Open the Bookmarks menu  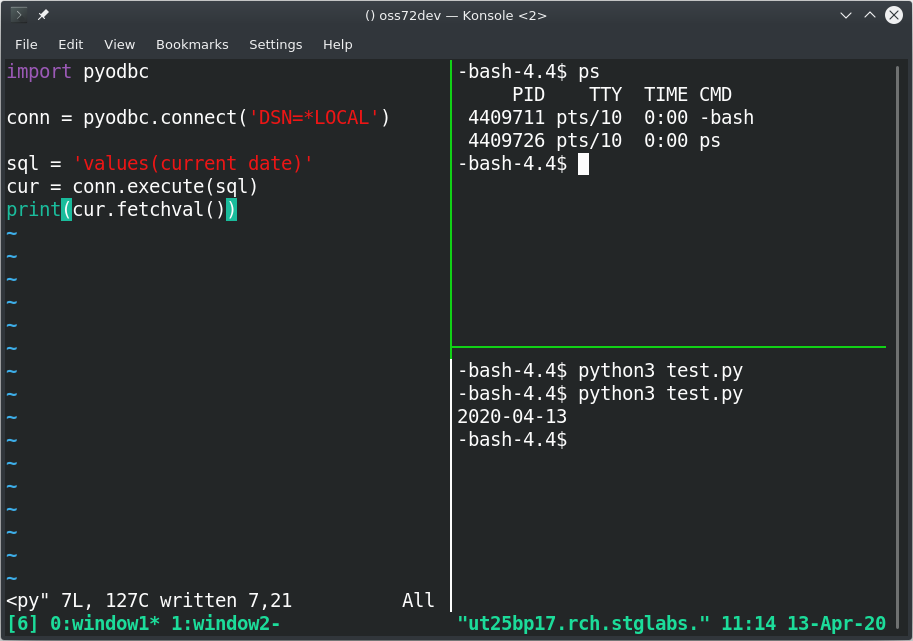[x=192, y=45]
